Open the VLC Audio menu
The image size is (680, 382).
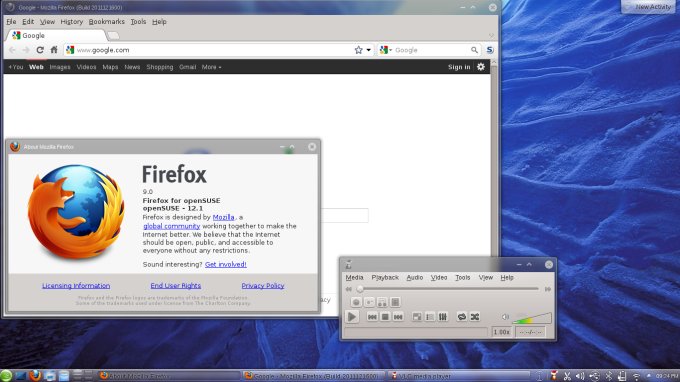point(415,278)
